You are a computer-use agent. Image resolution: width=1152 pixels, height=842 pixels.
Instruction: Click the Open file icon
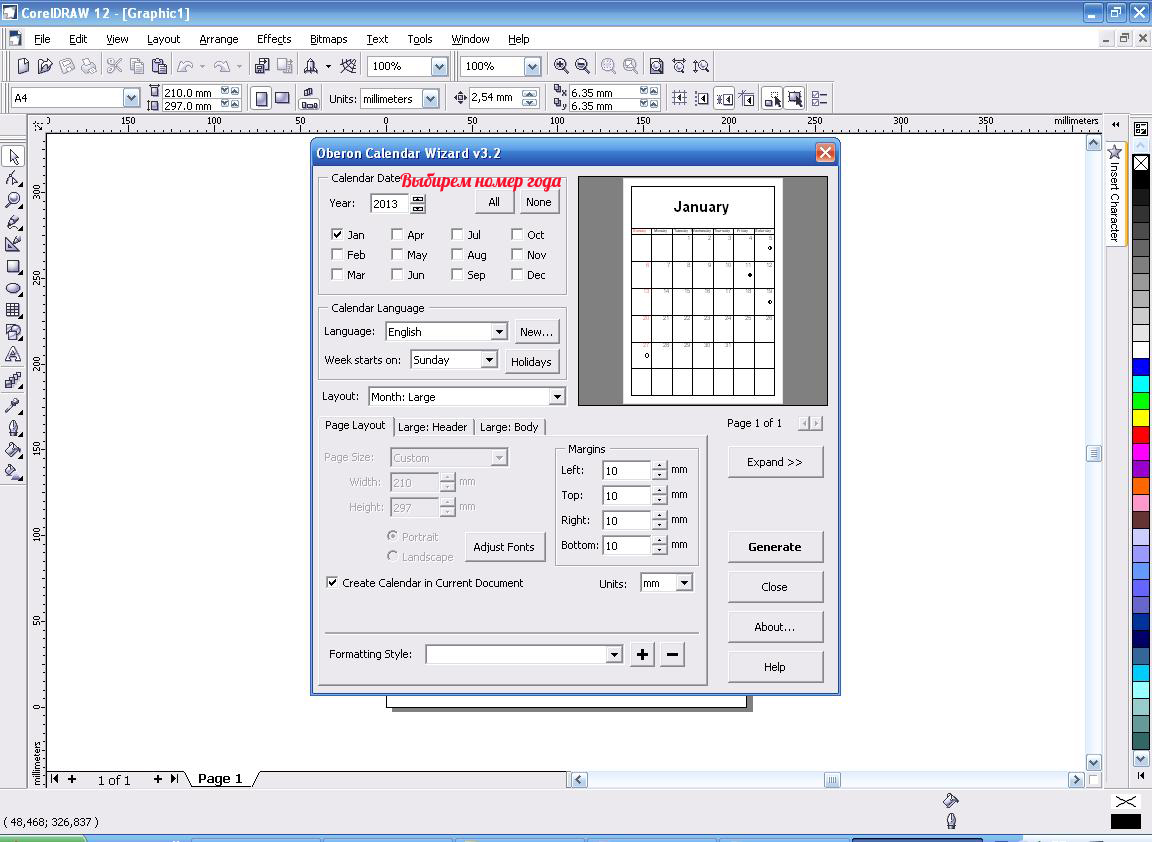(x=45, y=66)
